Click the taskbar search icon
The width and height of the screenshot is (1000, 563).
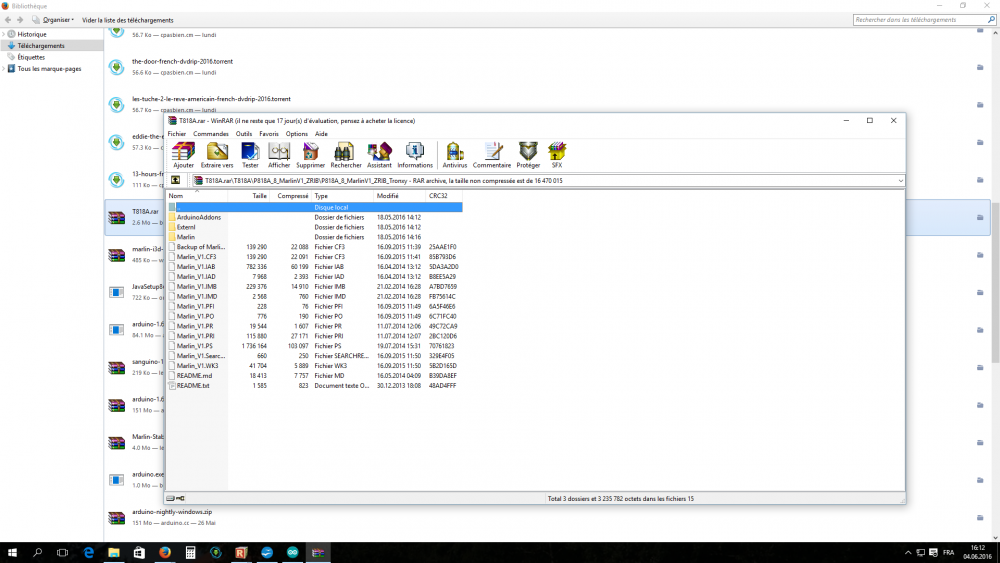click(x=37, y=553)
